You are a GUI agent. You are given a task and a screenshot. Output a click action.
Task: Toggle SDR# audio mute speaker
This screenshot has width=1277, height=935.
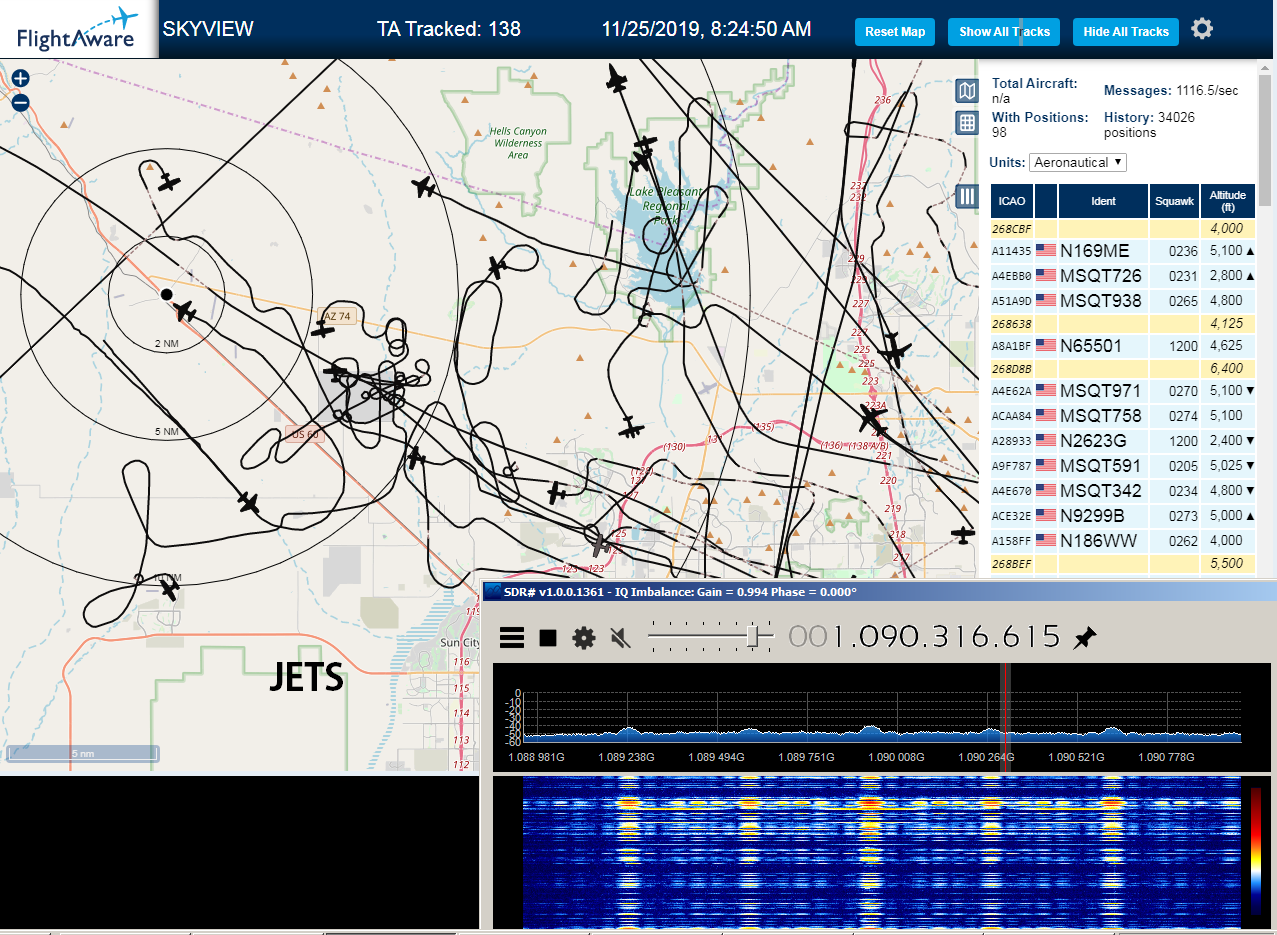pos(620,638)
